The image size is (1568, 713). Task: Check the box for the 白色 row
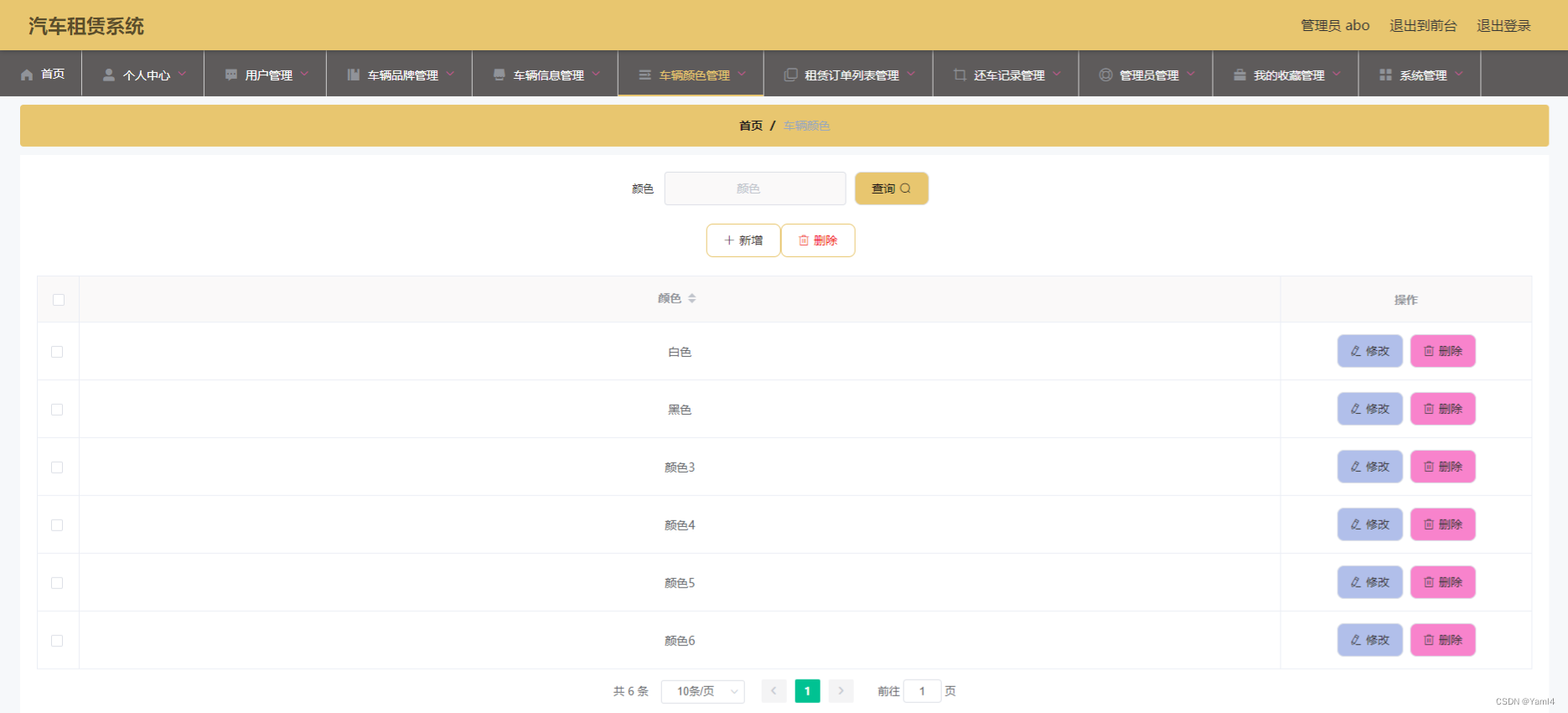coord(57,352)
